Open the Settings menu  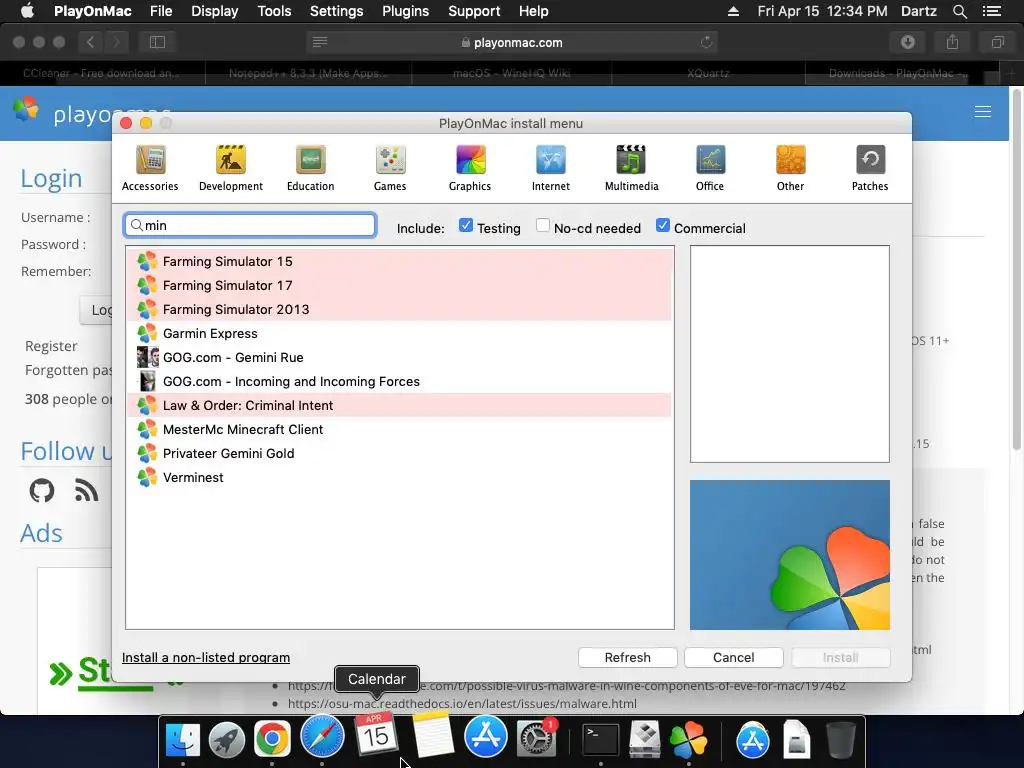(x=336, y=11)
